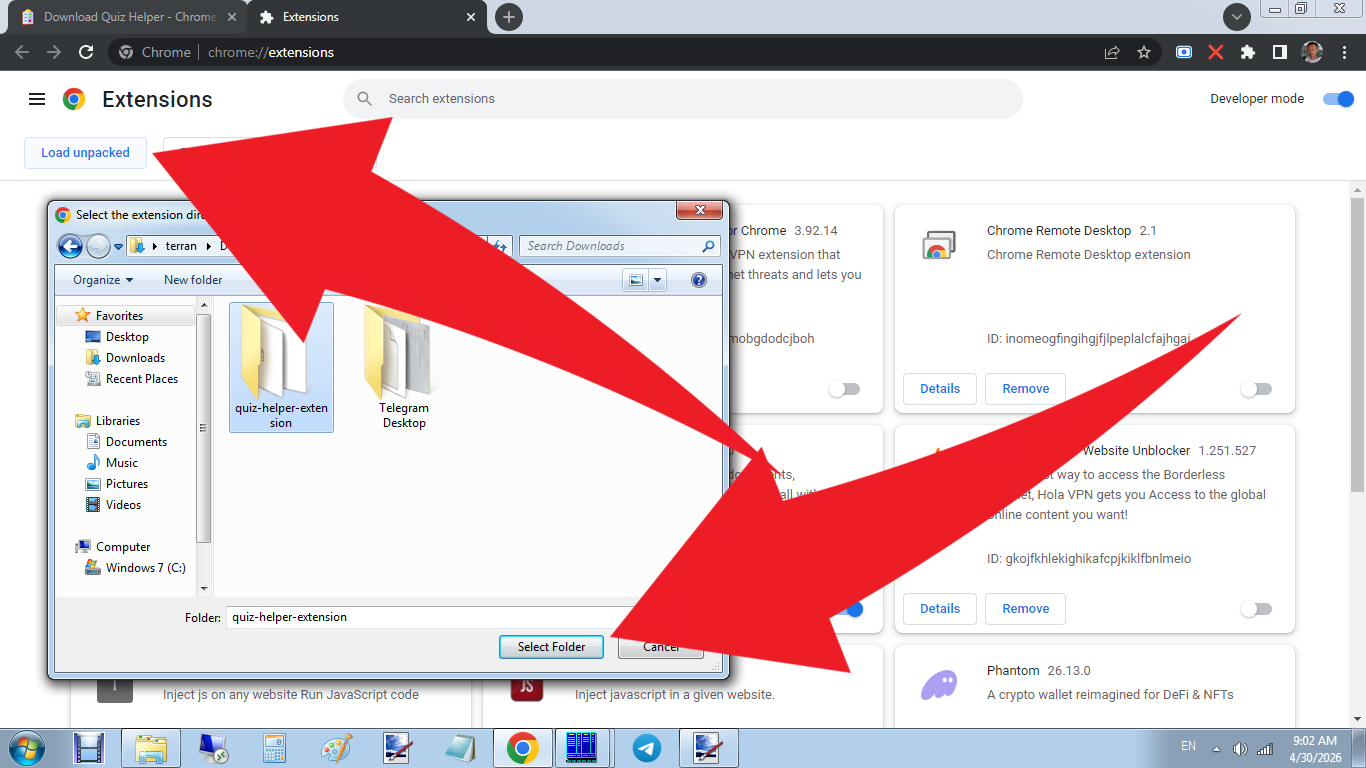
Task: Open Calculator from the taskbar
Action: coord(274,748)
